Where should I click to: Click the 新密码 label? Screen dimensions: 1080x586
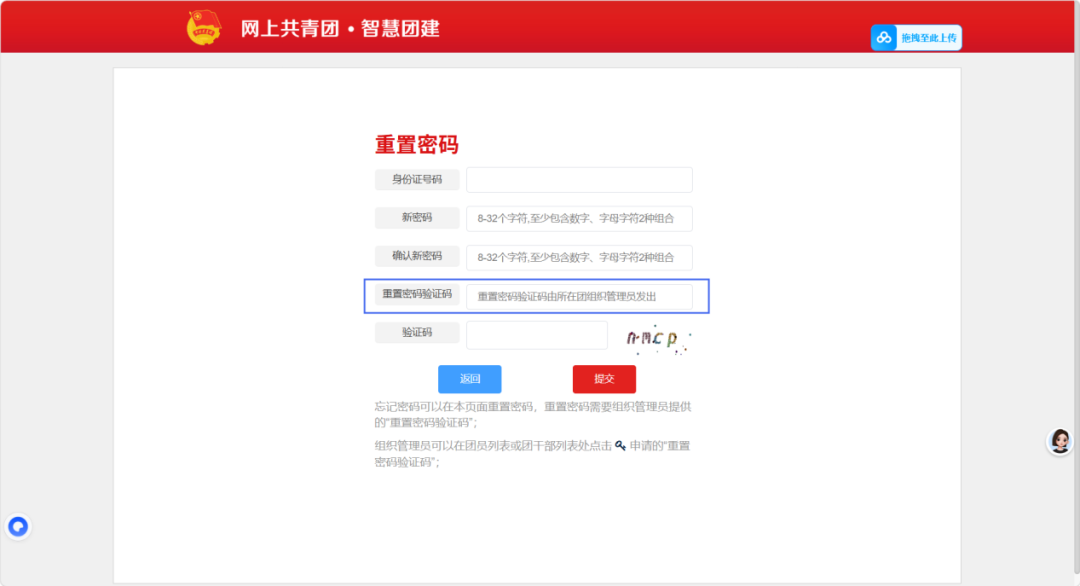tap(417, 218)
